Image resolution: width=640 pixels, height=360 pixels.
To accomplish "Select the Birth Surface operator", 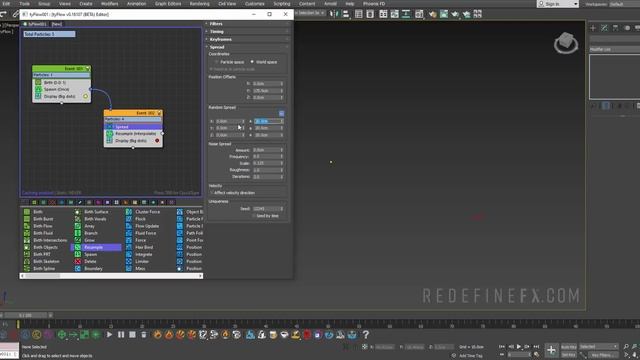I will (96, 212).
